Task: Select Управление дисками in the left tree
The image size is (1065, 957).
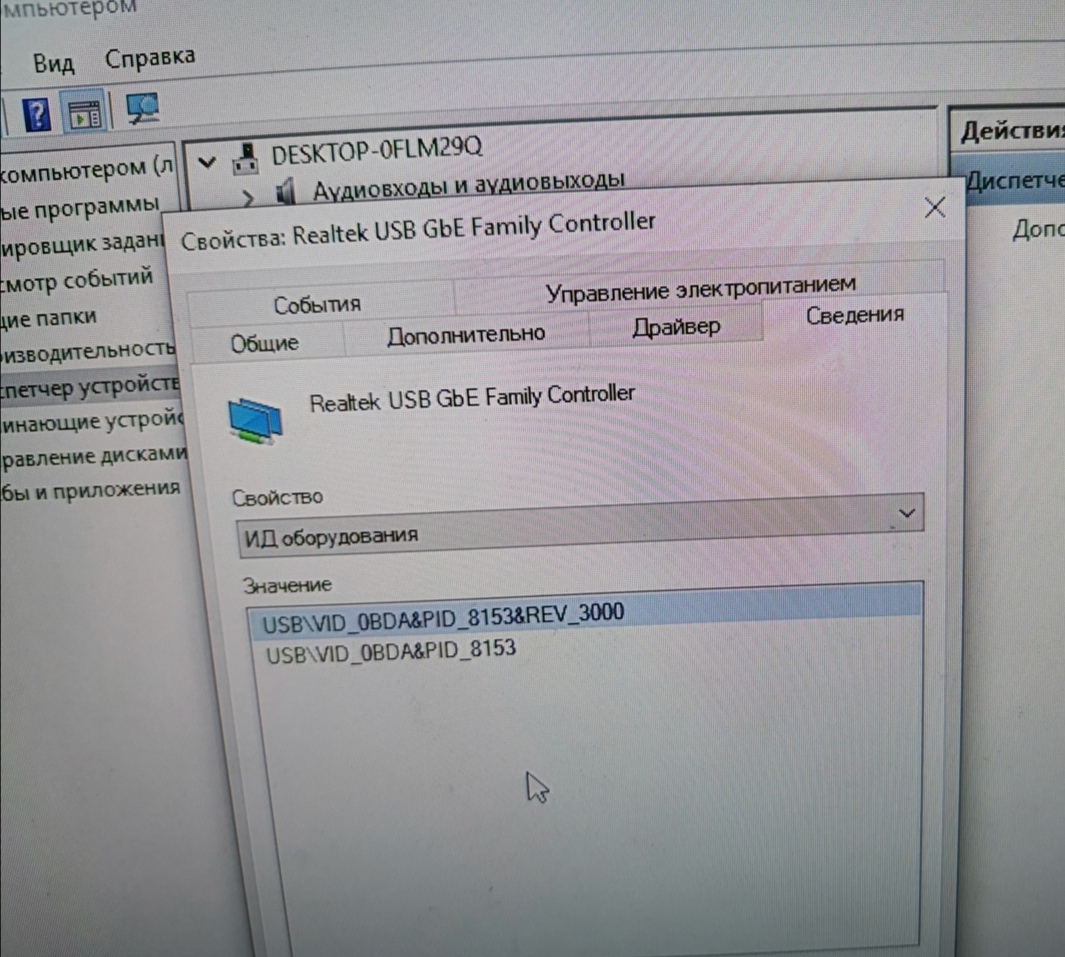Action: click(93, 455)
